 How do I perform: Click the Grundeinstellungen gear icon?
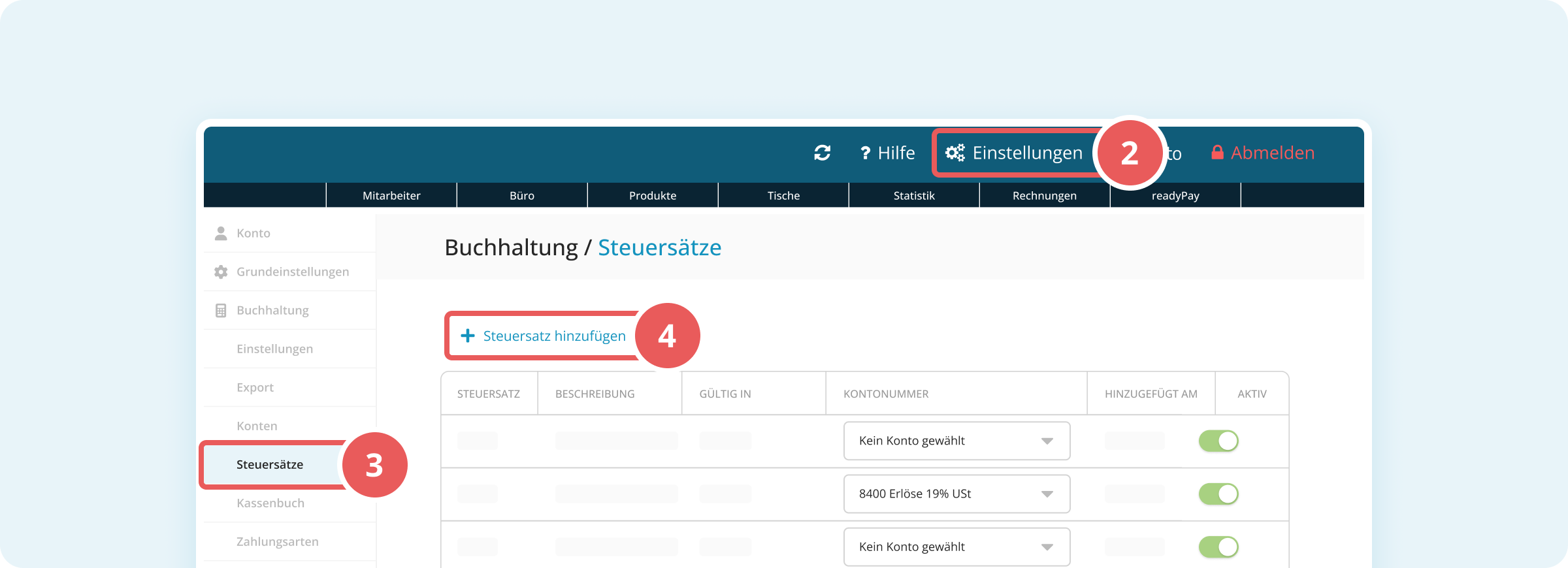(221, 272)
